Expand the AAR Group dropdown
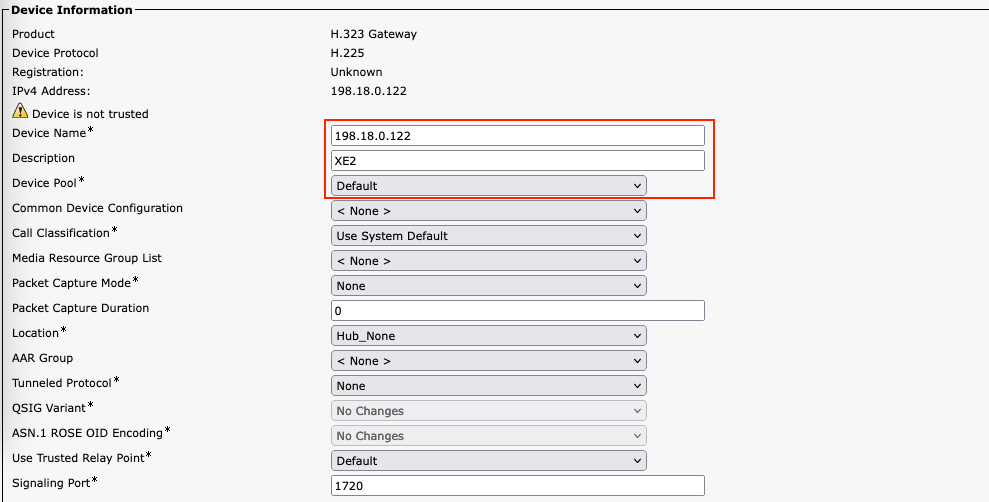The image size is (989, 502). tap(488, 361)
